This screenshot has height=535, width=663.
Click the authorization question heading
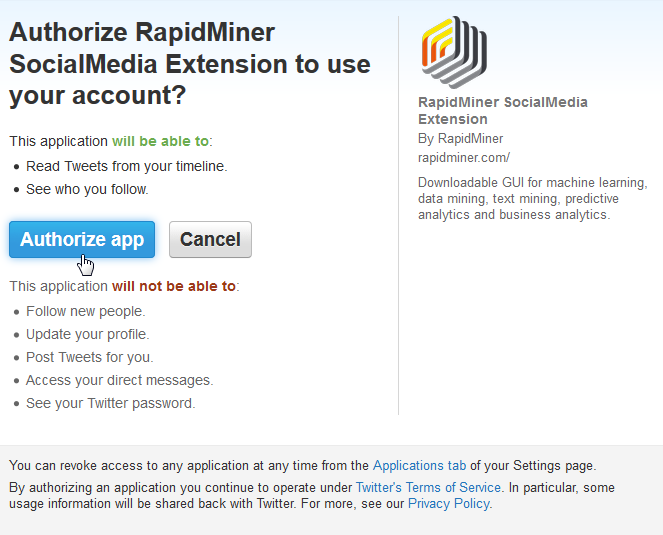(189, 64)
